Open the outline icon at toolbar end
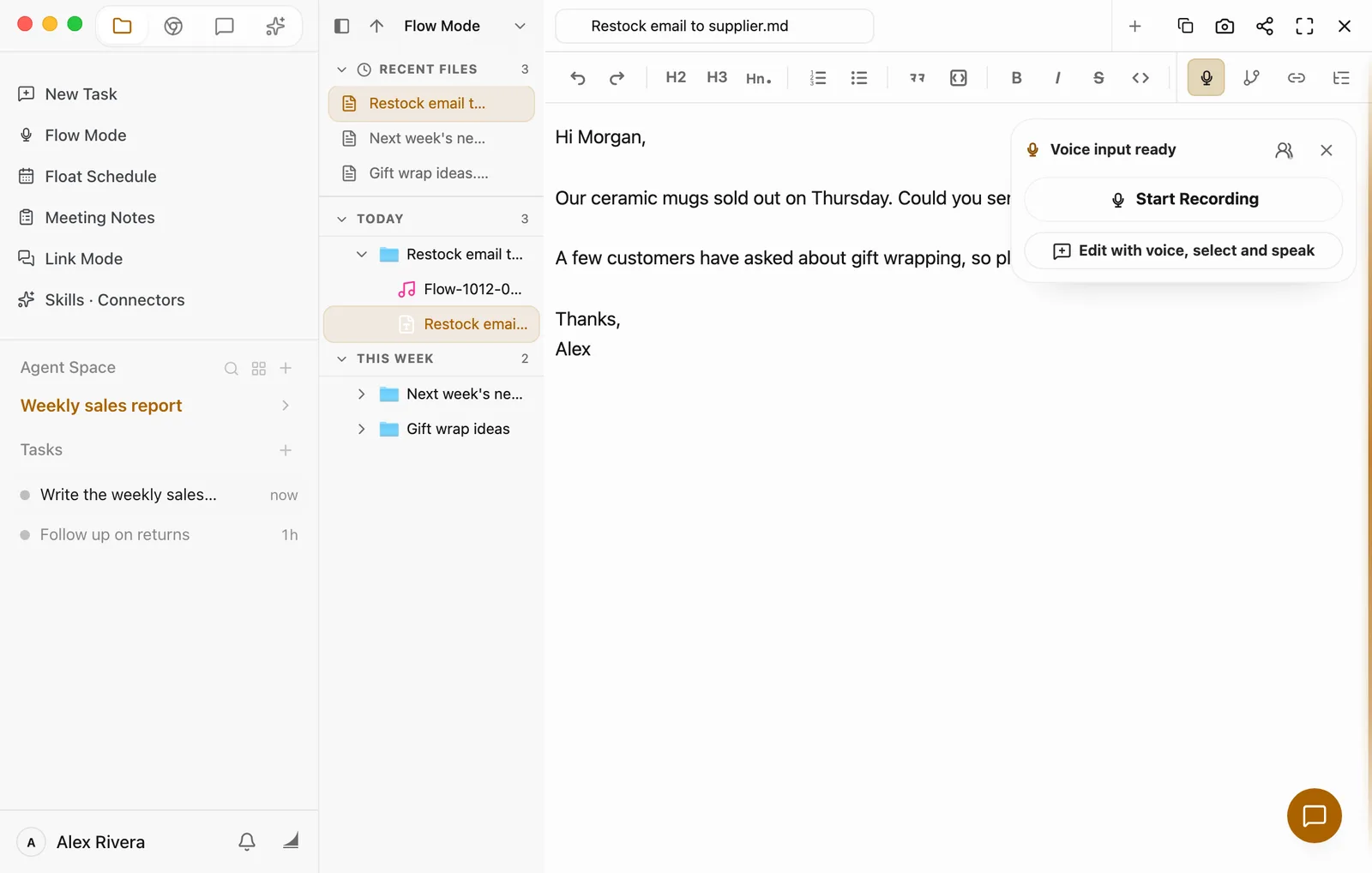Screen dimensions: 1372x873 1341,78
